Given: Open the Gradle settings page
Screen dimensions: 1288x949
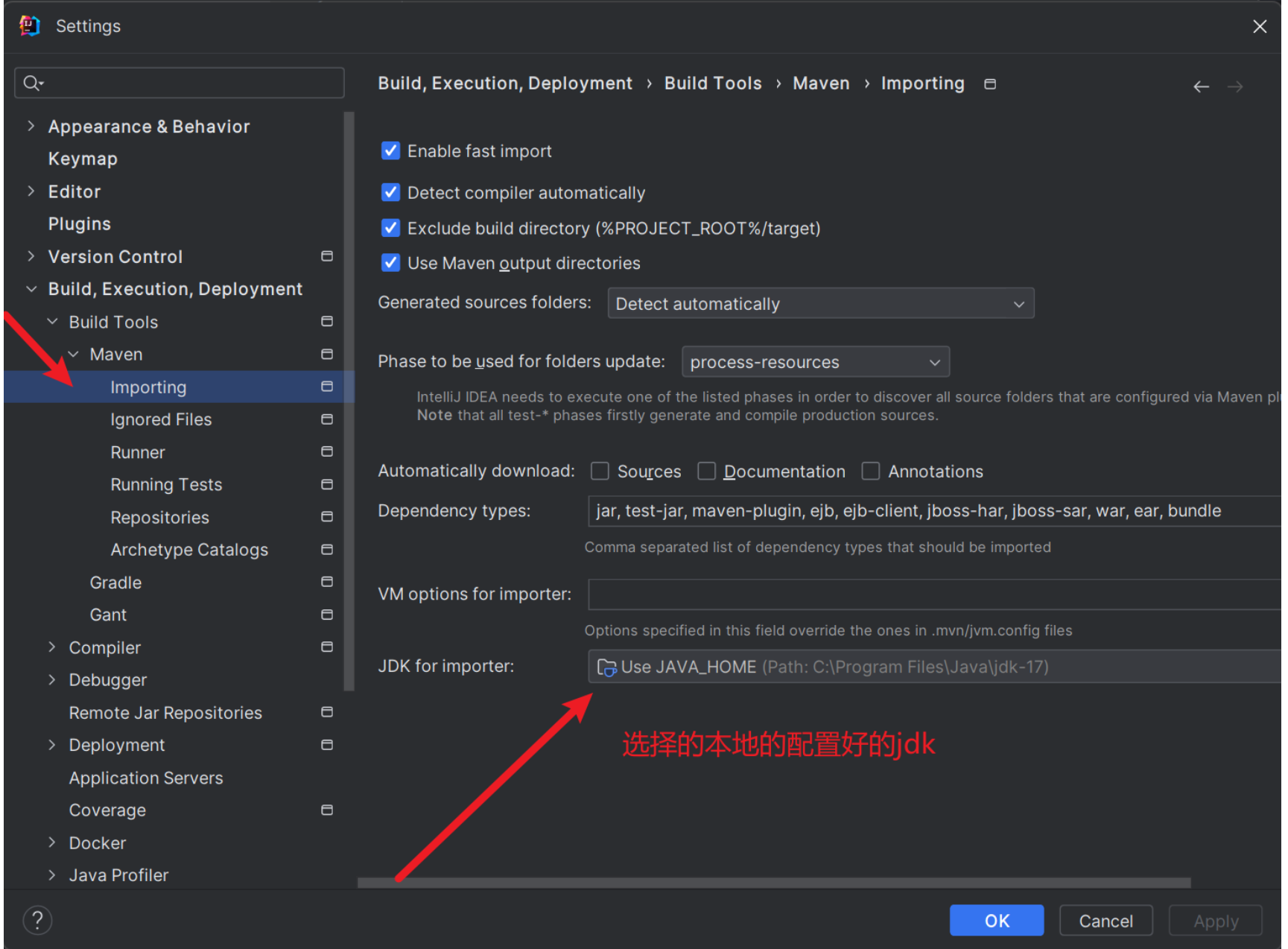Looking at the screenshot, I should [x=115, y=583].
